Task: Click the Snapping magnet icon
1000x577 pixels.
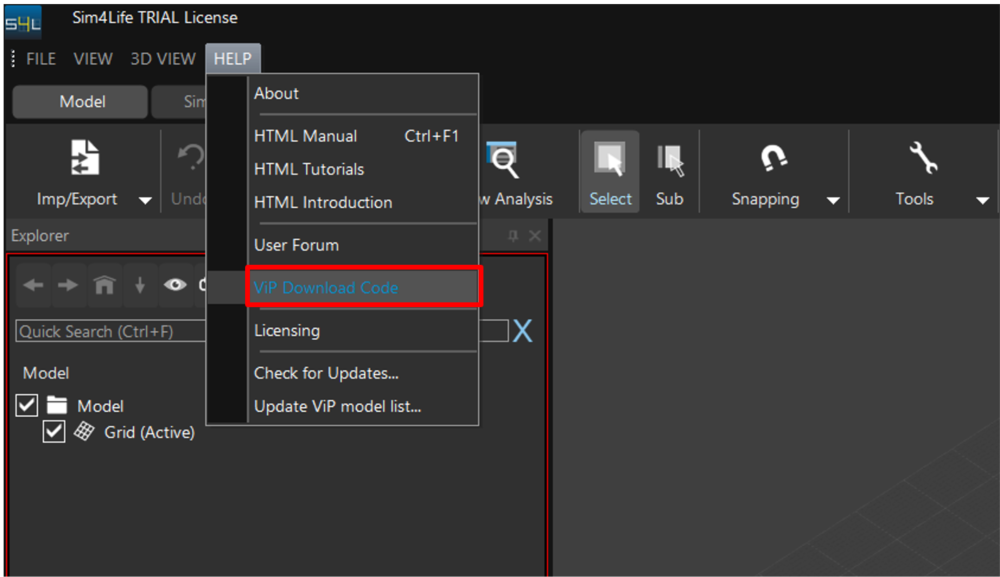Action: (x=765, y=159)
